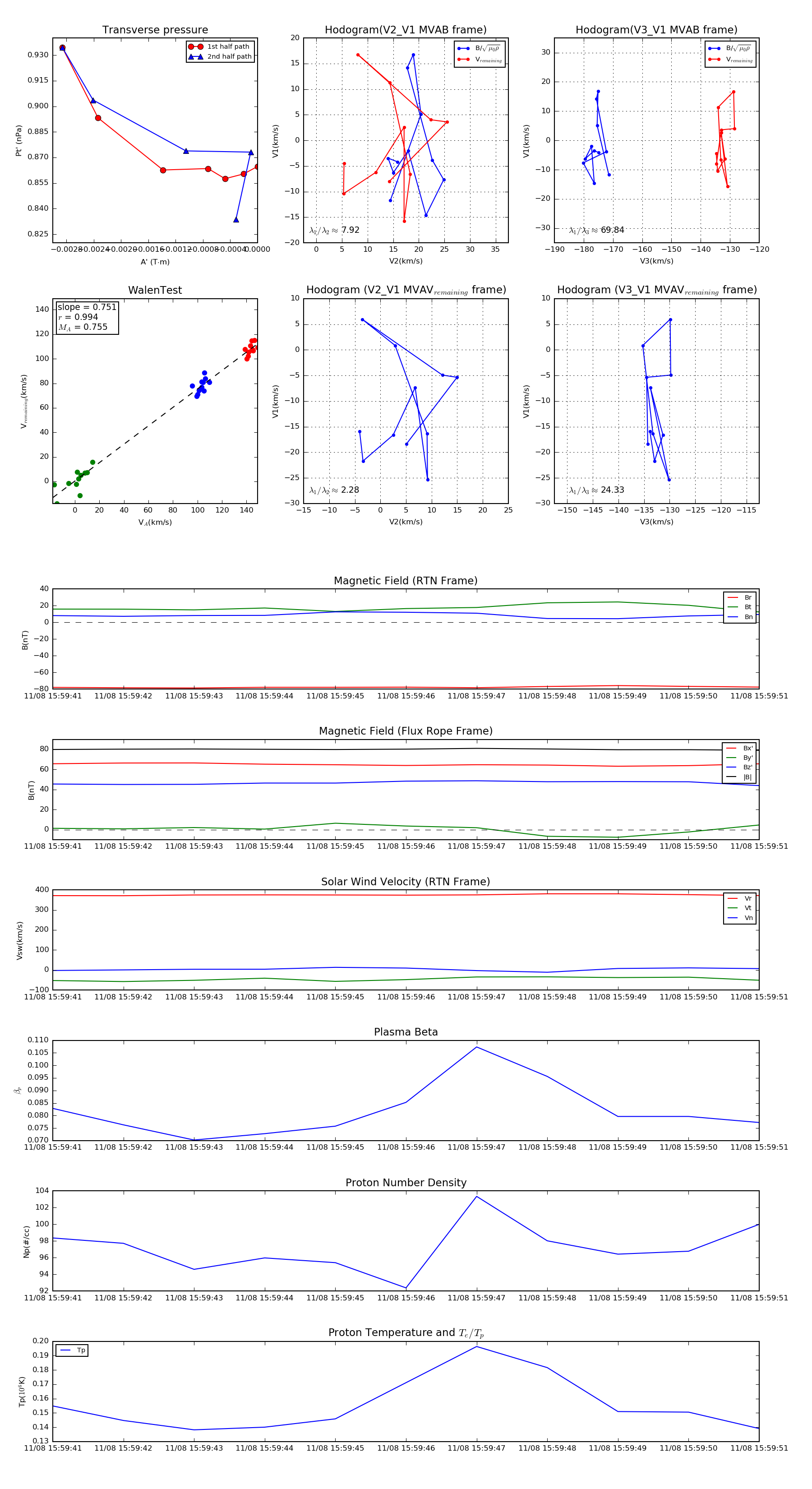This screenshot has width=812, height=1489.
Task: Click the 'Proton Temperature and Te/Tp' title
Action: click(x=406, y=1333)
